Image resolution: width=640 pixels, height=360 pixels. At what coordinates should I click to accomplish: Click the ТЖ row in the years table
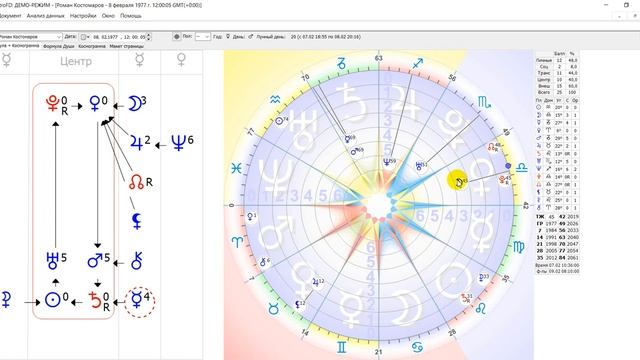[x=557, y=217]
